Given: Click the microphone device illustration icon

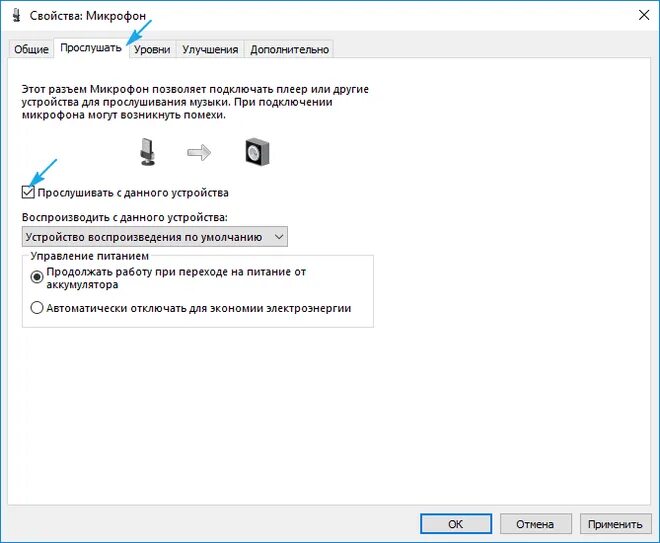Looking at the screenshot, I should pyautogui.click(x=147, y=152).
